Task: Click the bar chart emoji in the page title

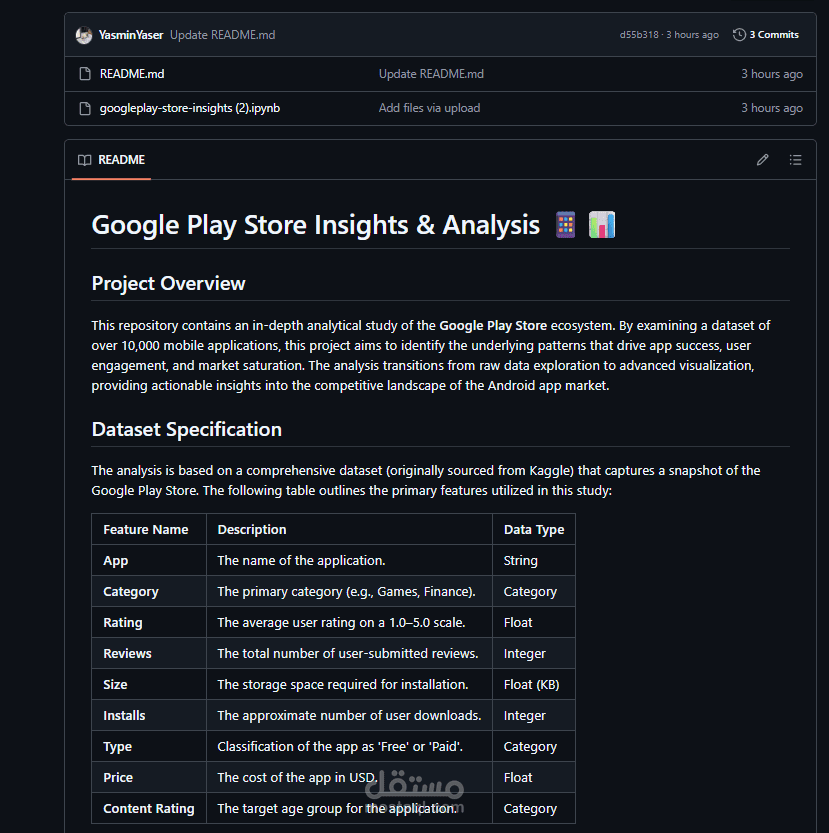Action: [x=601, y=224]
